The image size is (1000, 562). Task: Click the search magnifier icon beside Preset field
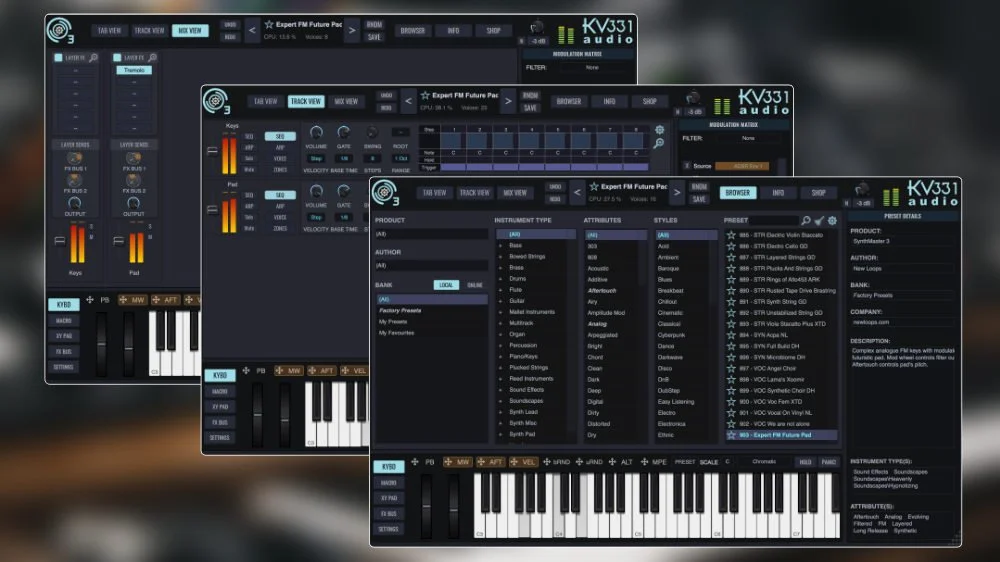point(806,220)
